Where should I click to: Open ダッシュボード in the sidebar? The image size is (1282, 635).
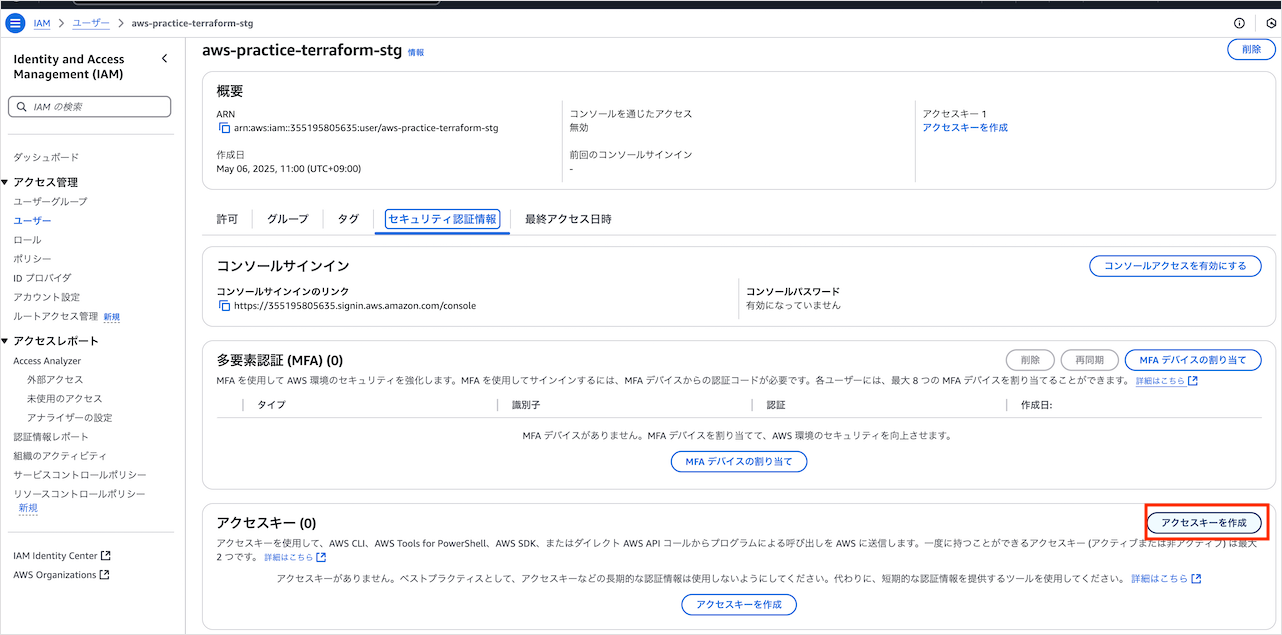(46, 158)
